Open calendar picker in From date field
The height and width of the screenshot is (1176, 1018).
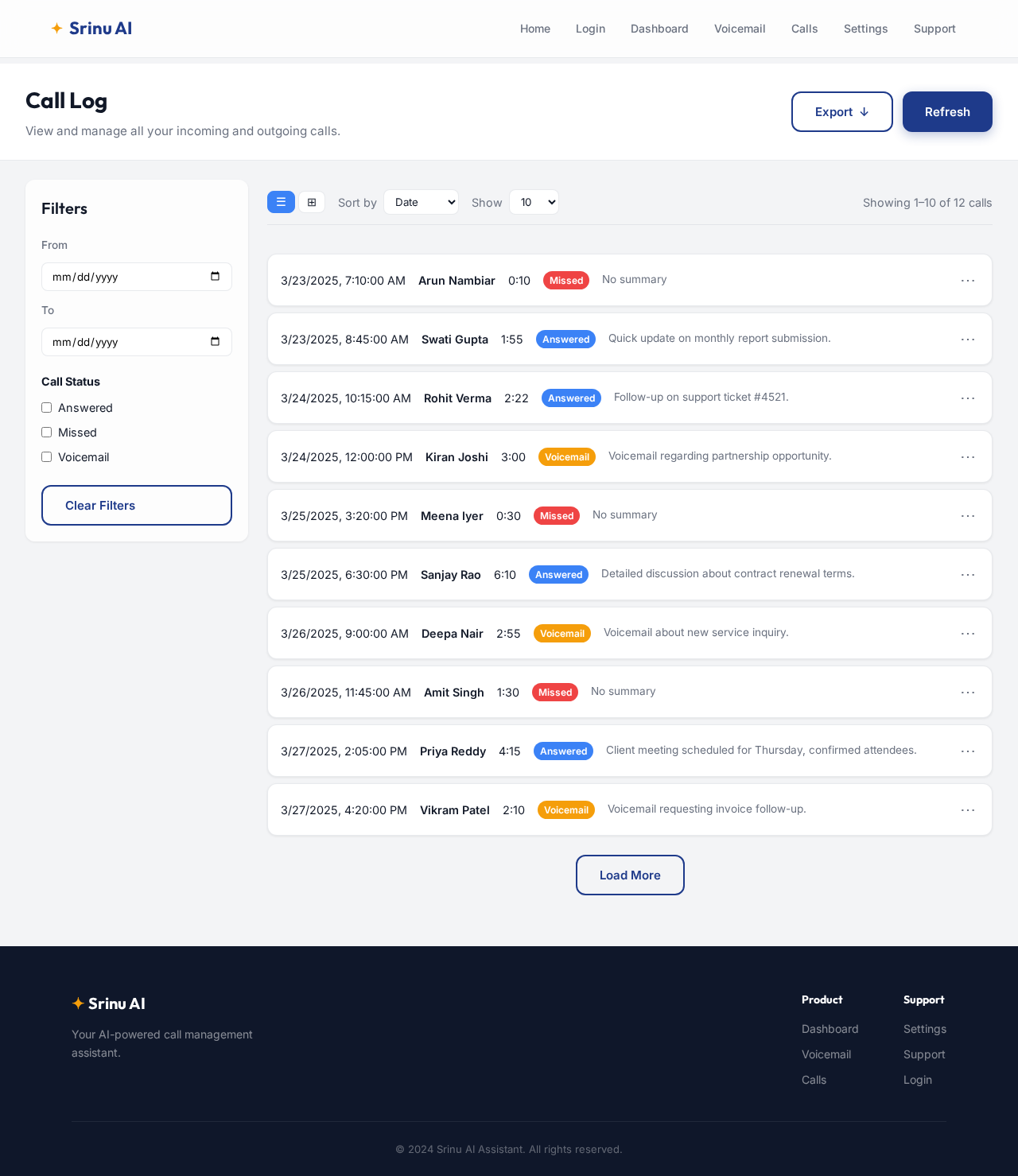click(215, 277)
